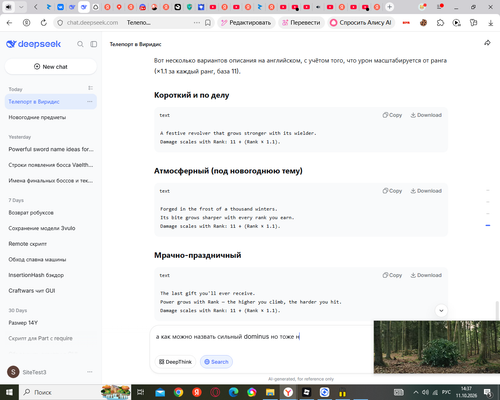500x400 pixels.
Task: Open options for the Телепорт в Виридис chat
Action: click(90, 102)
